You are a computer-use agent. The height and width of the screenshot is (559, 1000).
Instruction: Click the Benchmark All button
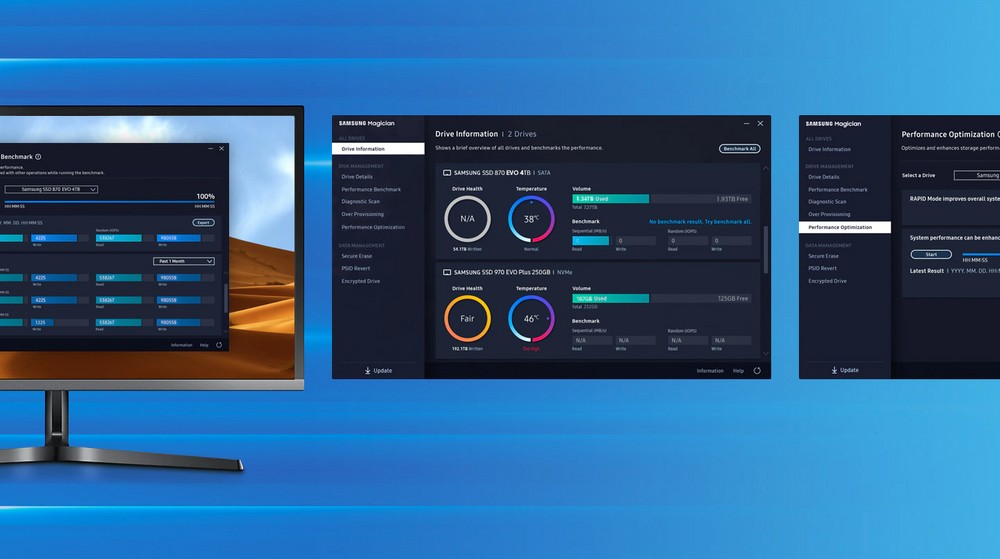point(739,148)
